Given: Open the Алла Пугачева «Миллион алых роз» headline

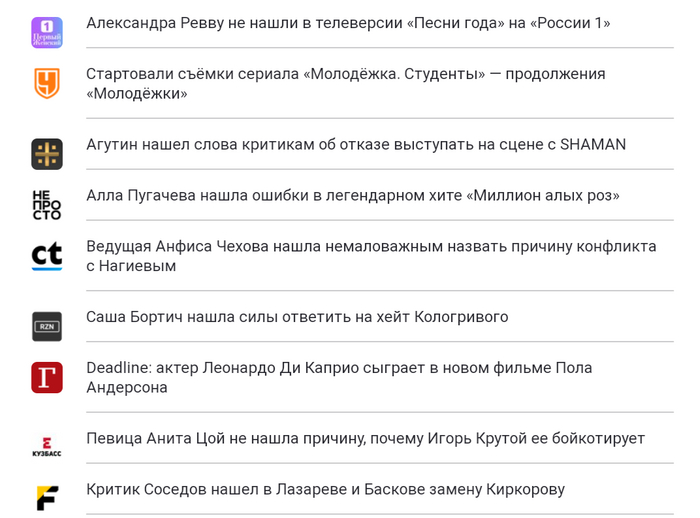Looking at the screenshot, I should click(x=352, y=195).
